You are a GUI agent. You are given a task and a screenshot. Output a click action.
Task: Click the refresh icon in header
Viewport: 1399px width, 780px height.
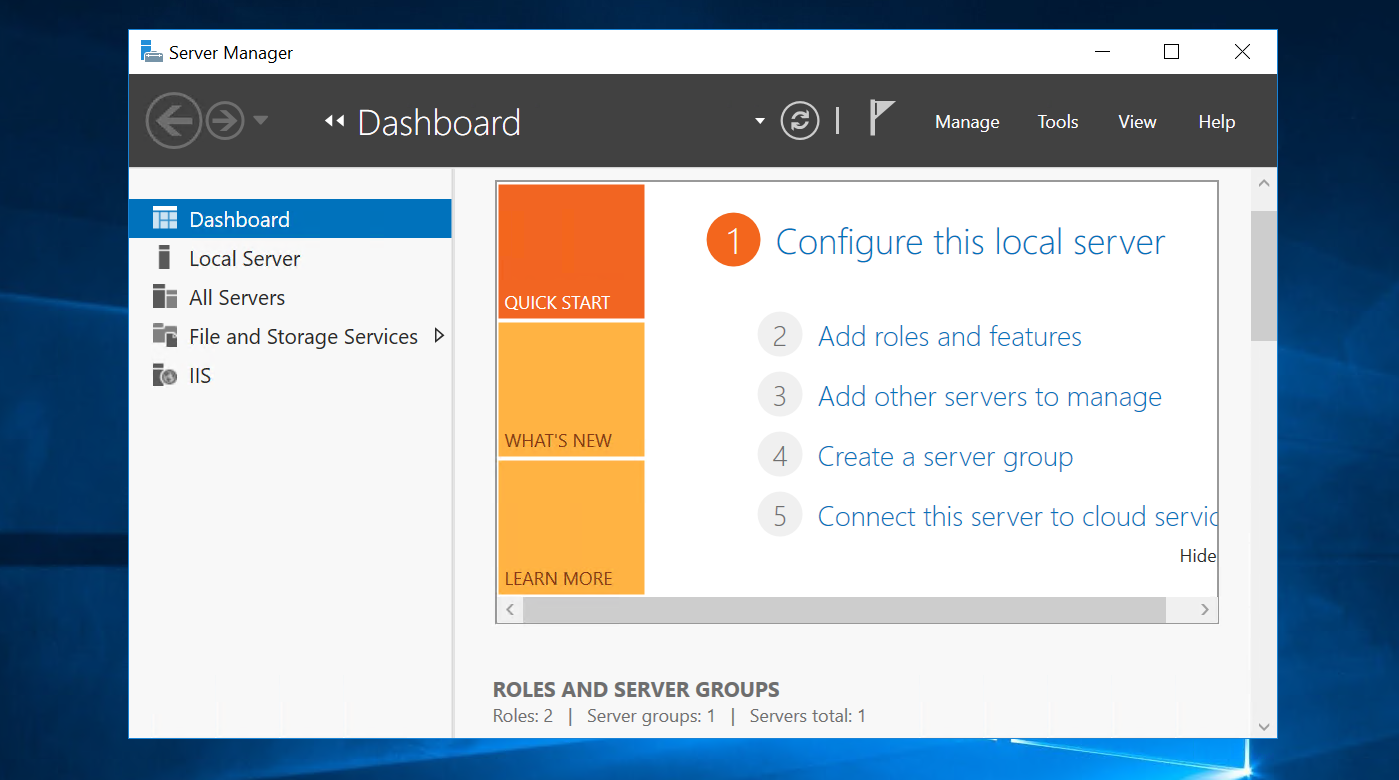[x=800, y=121]
